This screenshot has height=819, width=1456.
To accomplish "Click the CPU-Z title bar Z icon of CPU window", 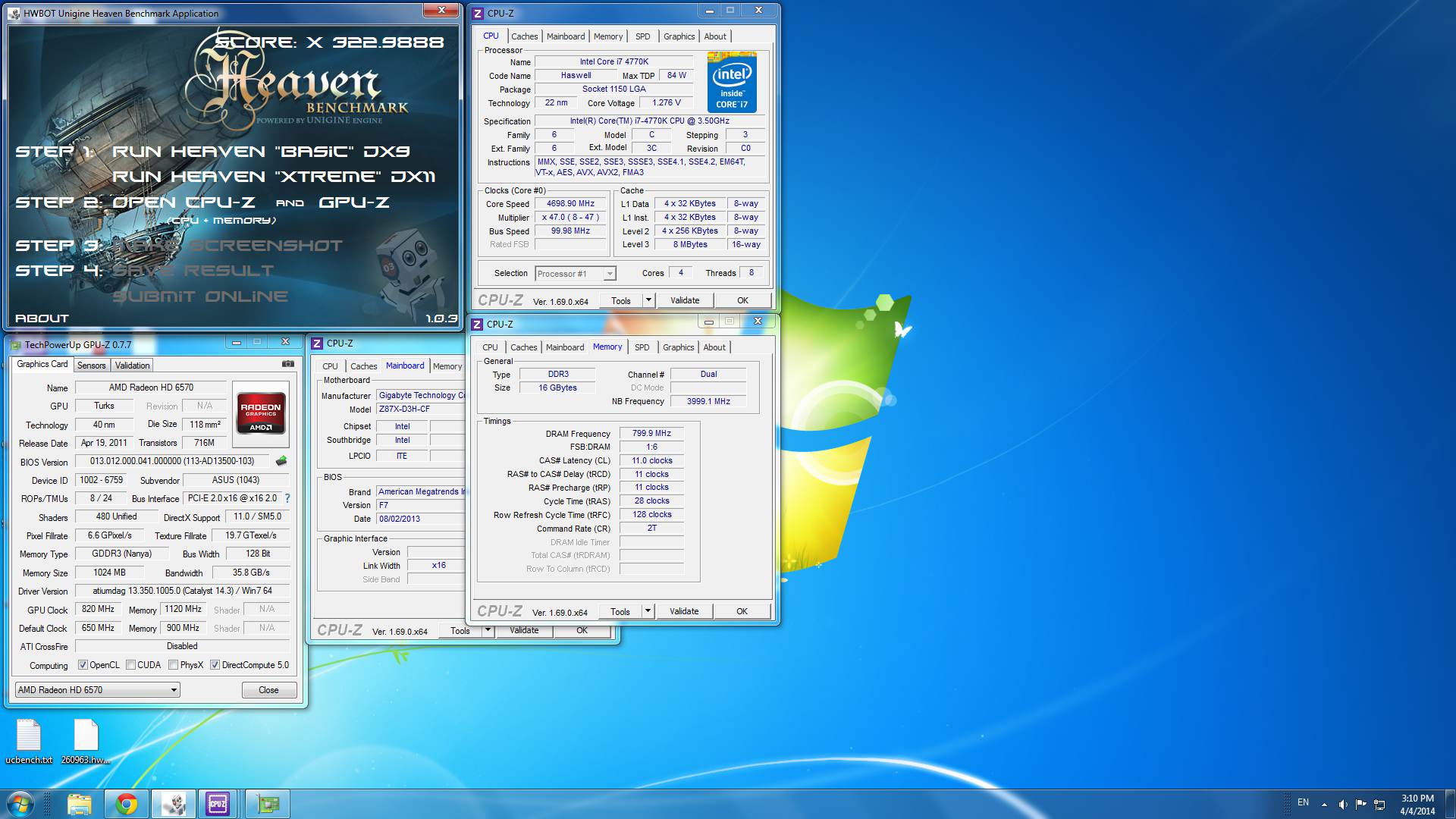I will coord(478,14).
